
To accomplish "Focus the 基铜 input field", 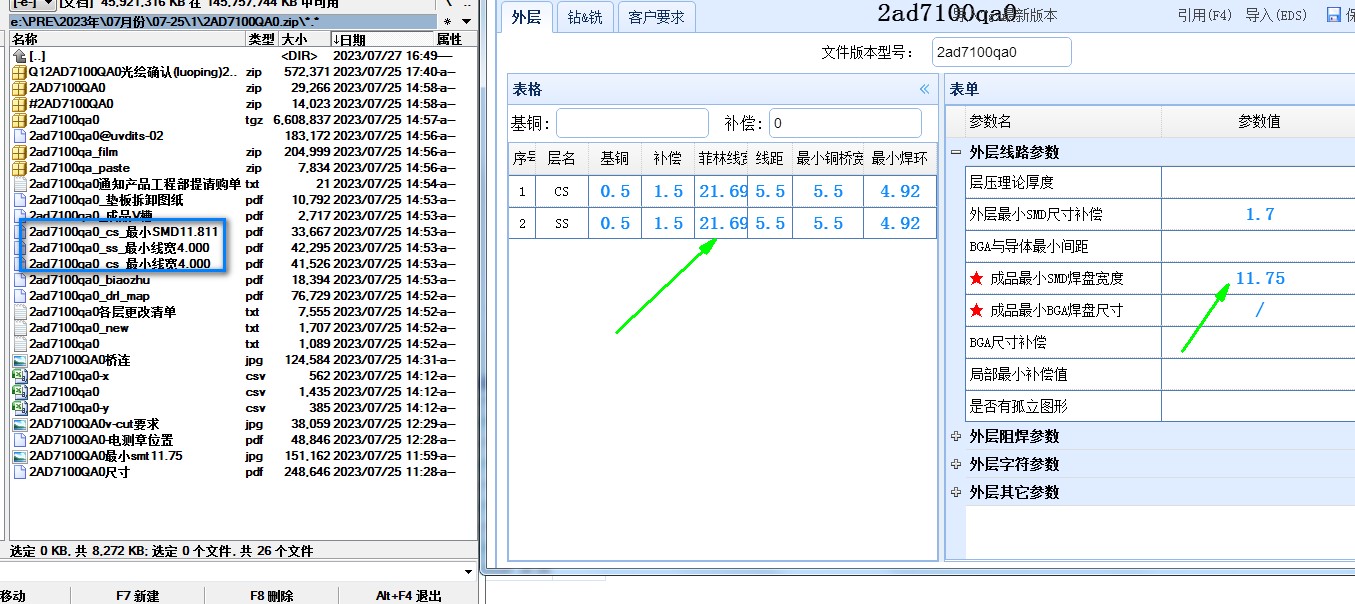I will coord(632,123).
